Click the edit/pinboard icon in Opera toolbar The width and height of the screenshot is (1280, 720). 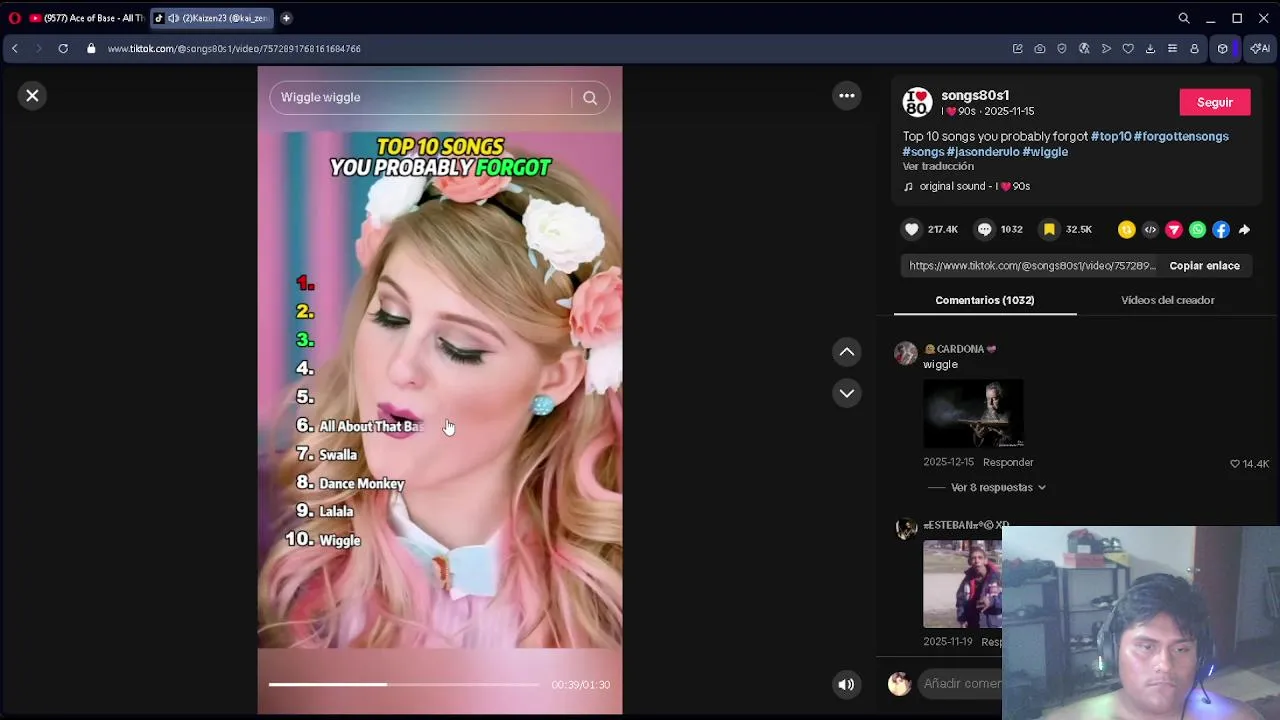pyautogui.click(x=1018, y=48)
